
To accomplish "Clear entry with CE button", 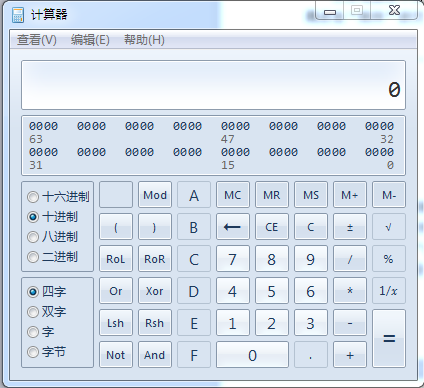I will tap(272, 227).
